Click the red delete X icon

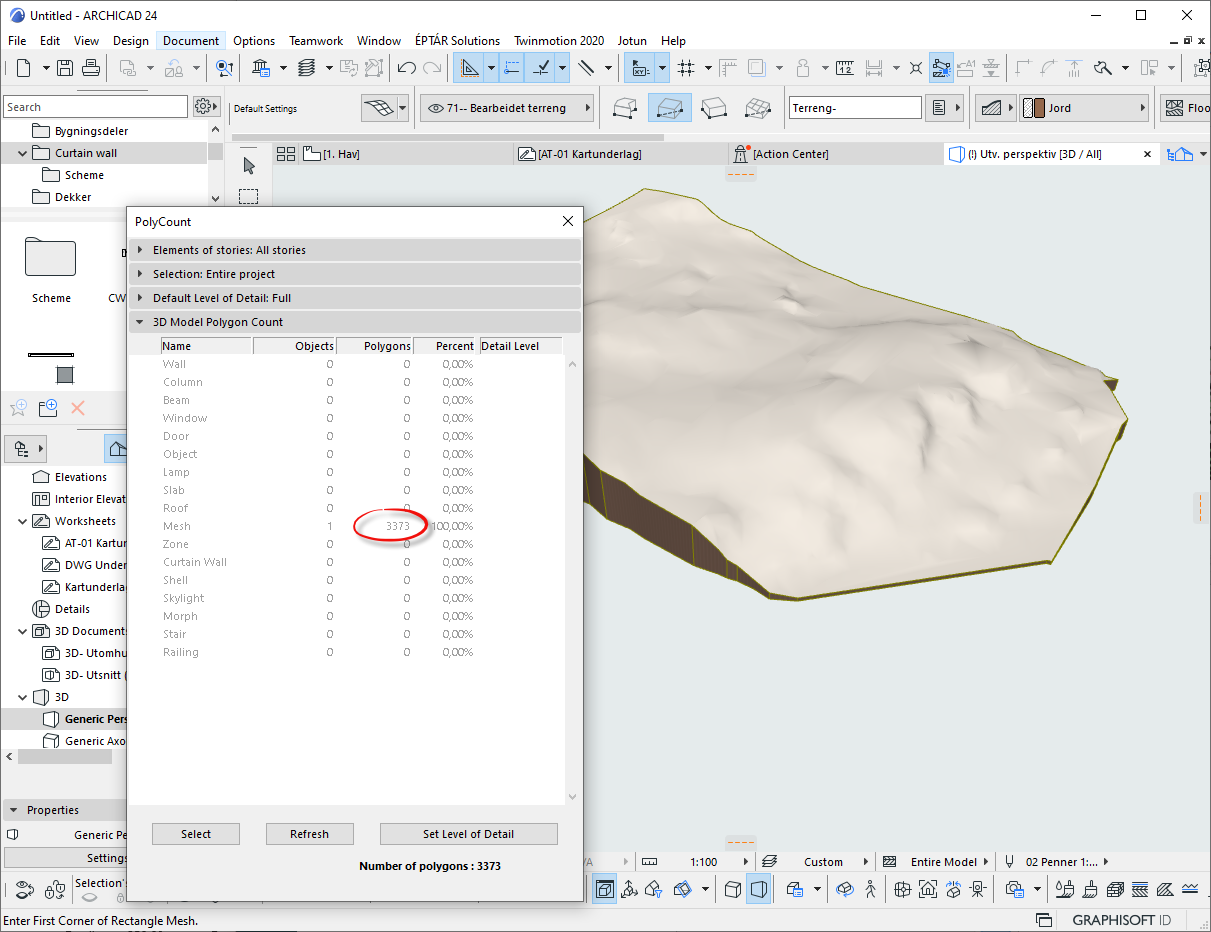point(78,408)
